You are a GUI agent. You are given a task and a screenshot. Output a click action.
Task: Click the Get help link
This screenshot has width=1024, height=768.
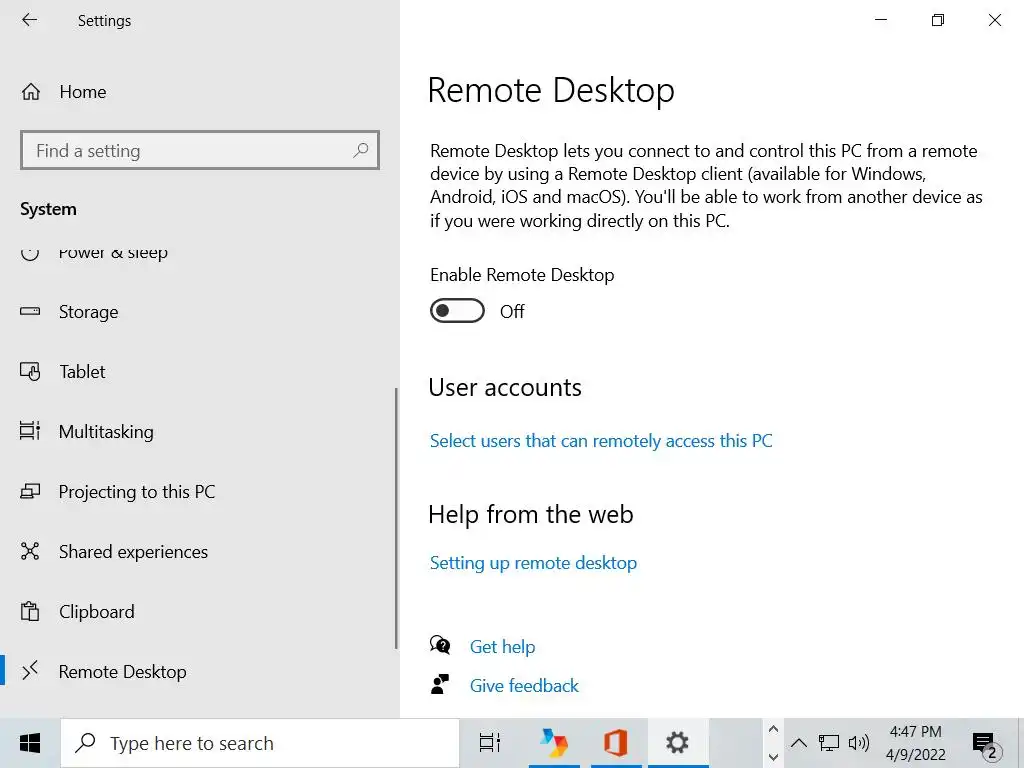[x=502, y=647]
